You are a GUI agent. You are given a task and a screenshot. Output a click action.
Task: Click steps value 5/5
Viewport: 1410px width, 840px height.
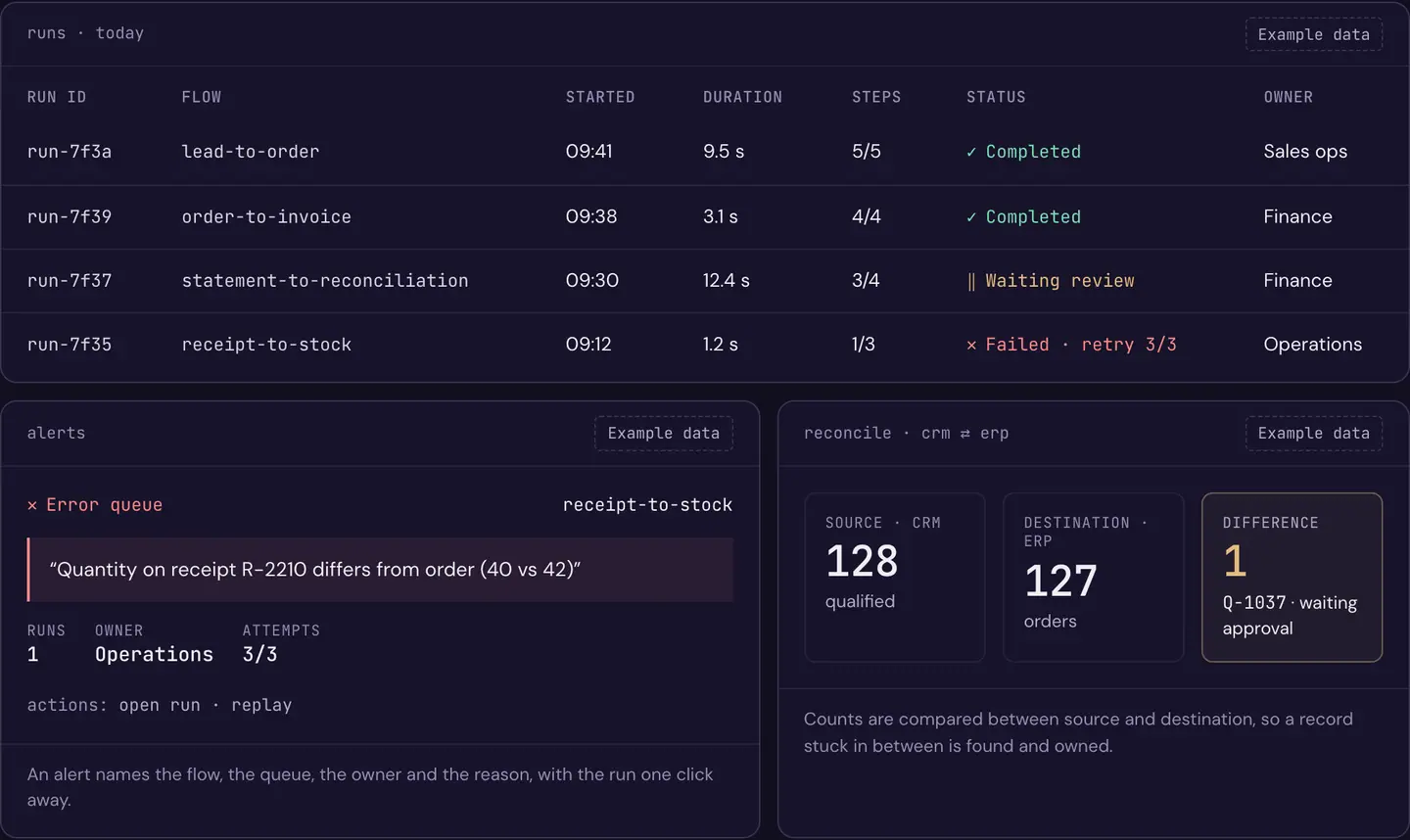(x=867, y=152)
